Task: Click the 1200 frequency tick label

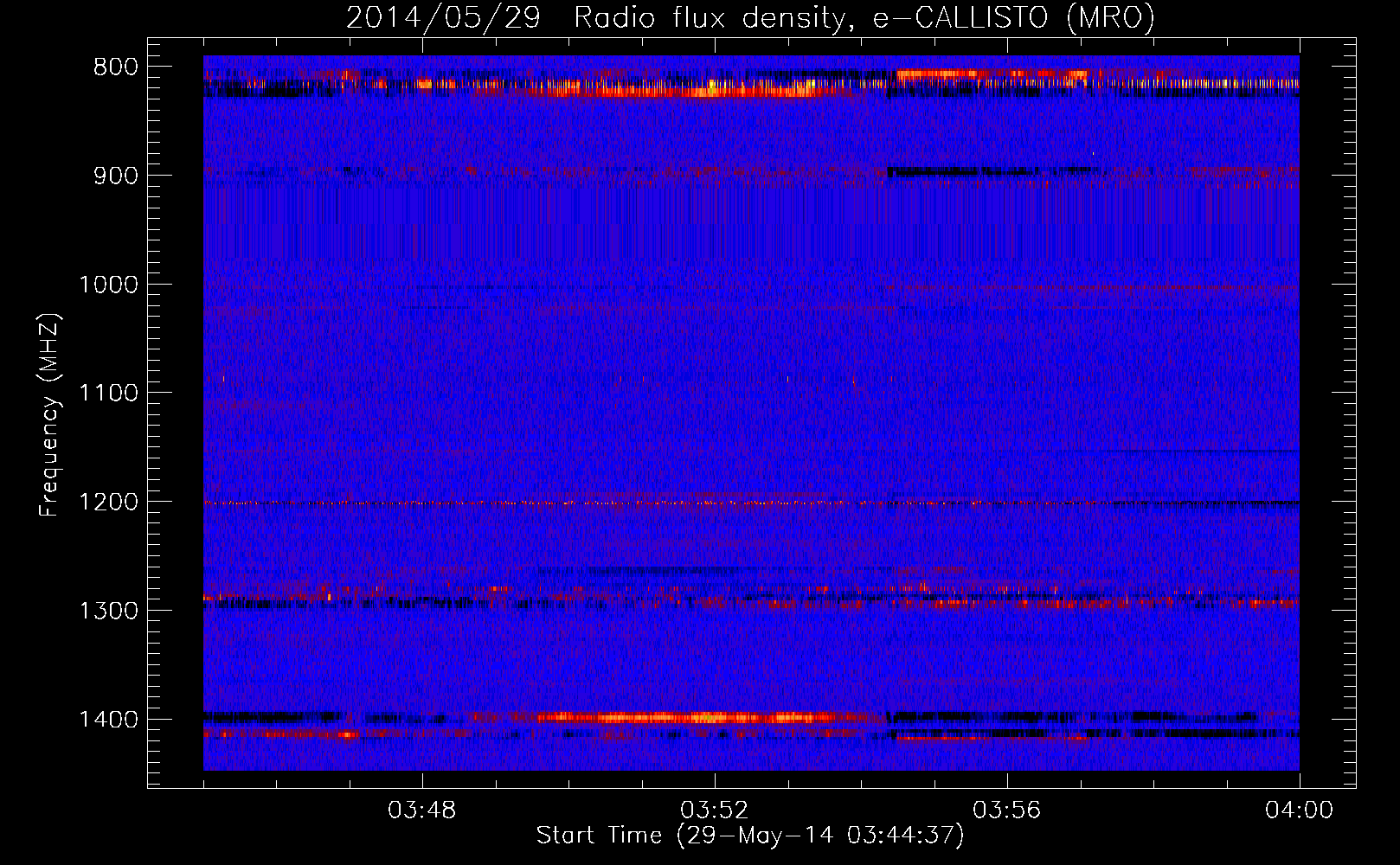Action: click(x=109, y=502)
